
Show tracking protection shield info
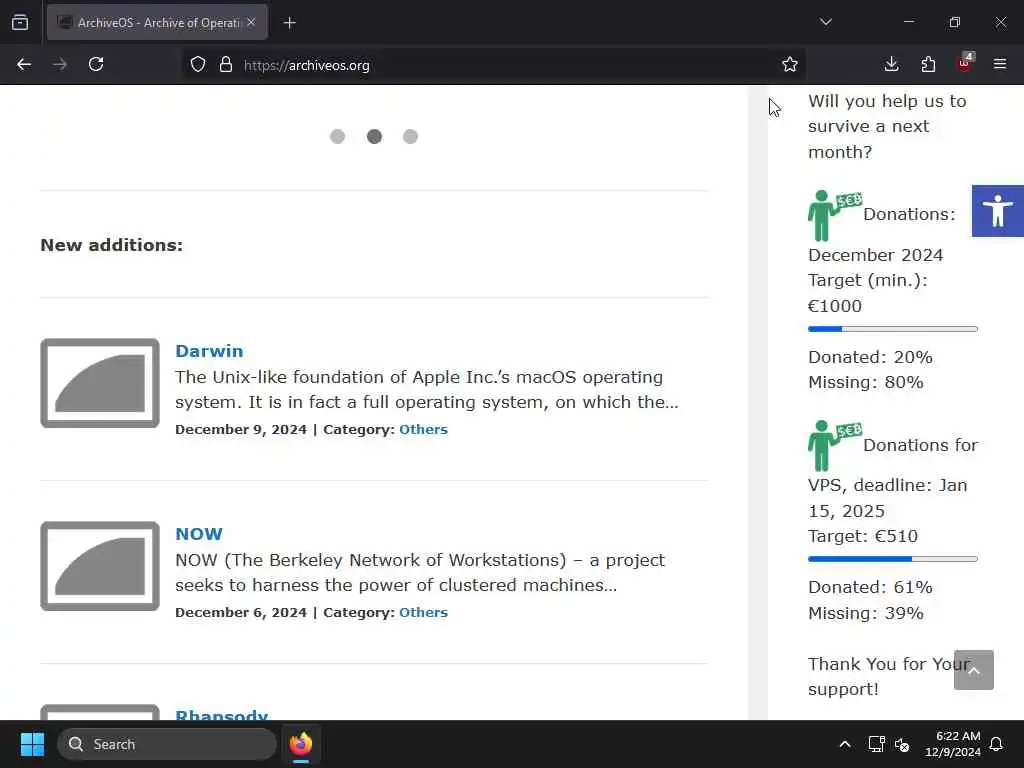198,65
